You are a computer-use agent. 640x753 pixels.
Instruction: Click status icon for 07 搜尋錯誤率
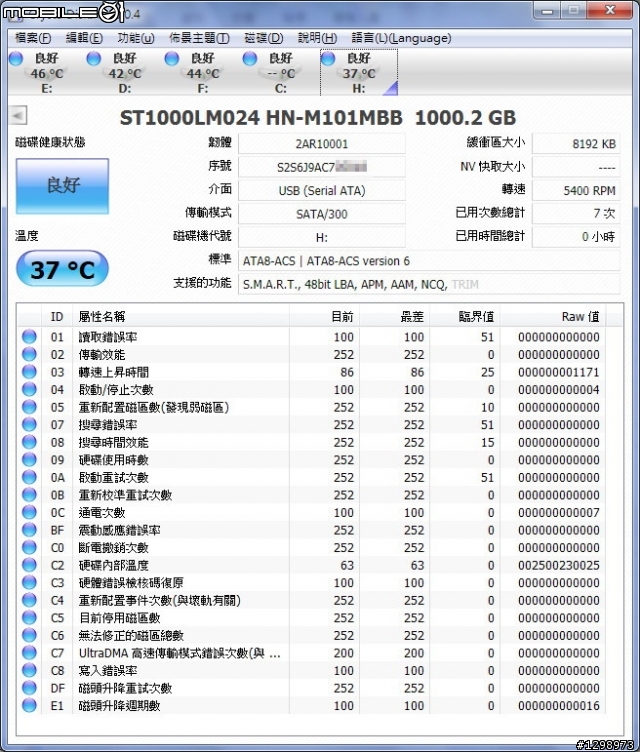pyautogui.click(x=29, y=425)
